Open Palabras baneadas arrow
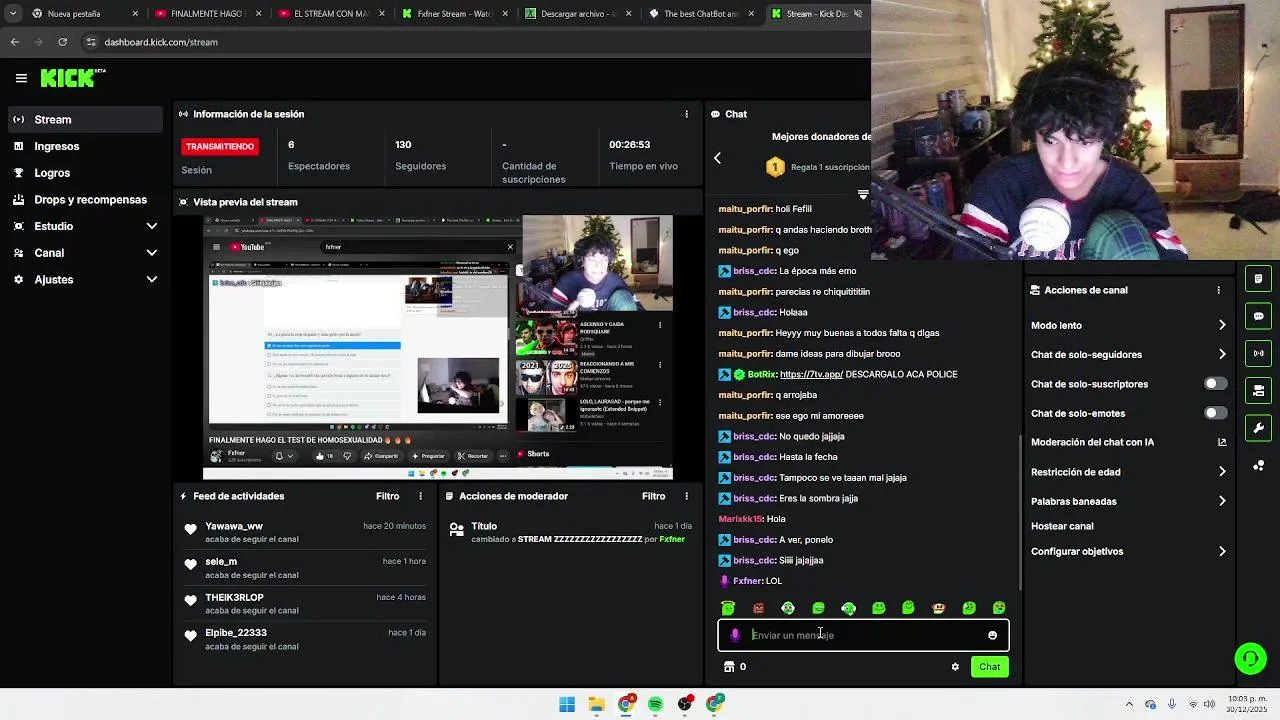 pos(1222,501)
